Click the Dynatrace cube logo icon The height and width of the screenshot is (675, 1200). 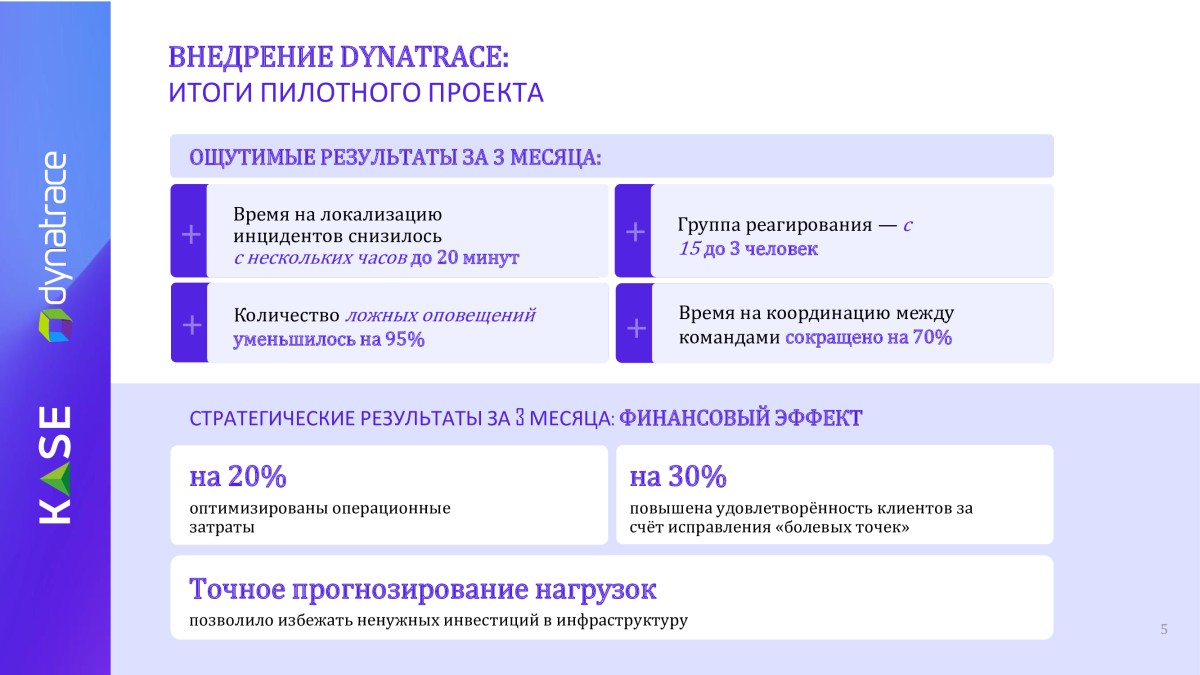coord(54,326)
